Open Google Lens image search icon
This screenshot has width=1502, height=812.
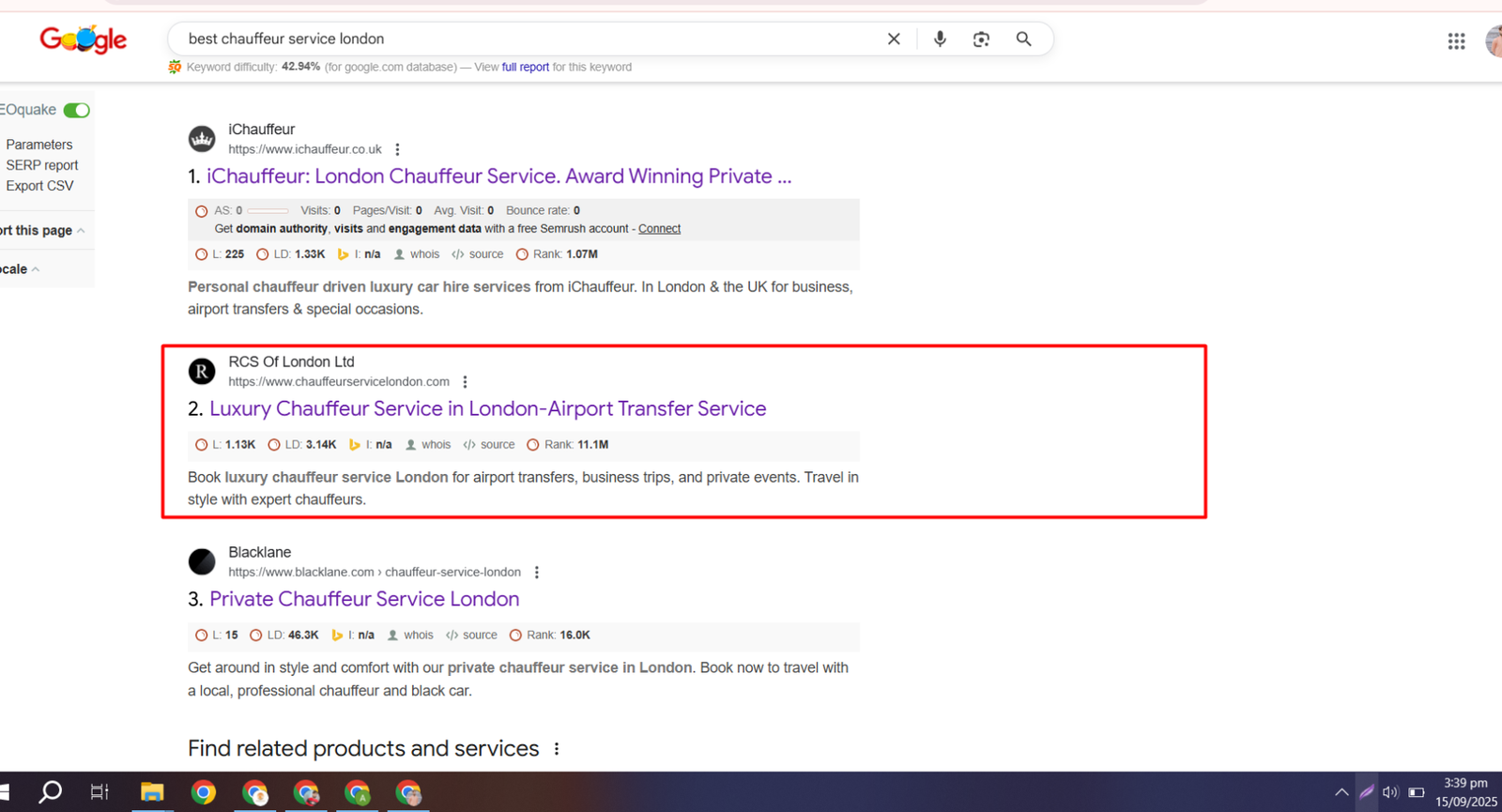pyautogui.click(x=981, y=39)
